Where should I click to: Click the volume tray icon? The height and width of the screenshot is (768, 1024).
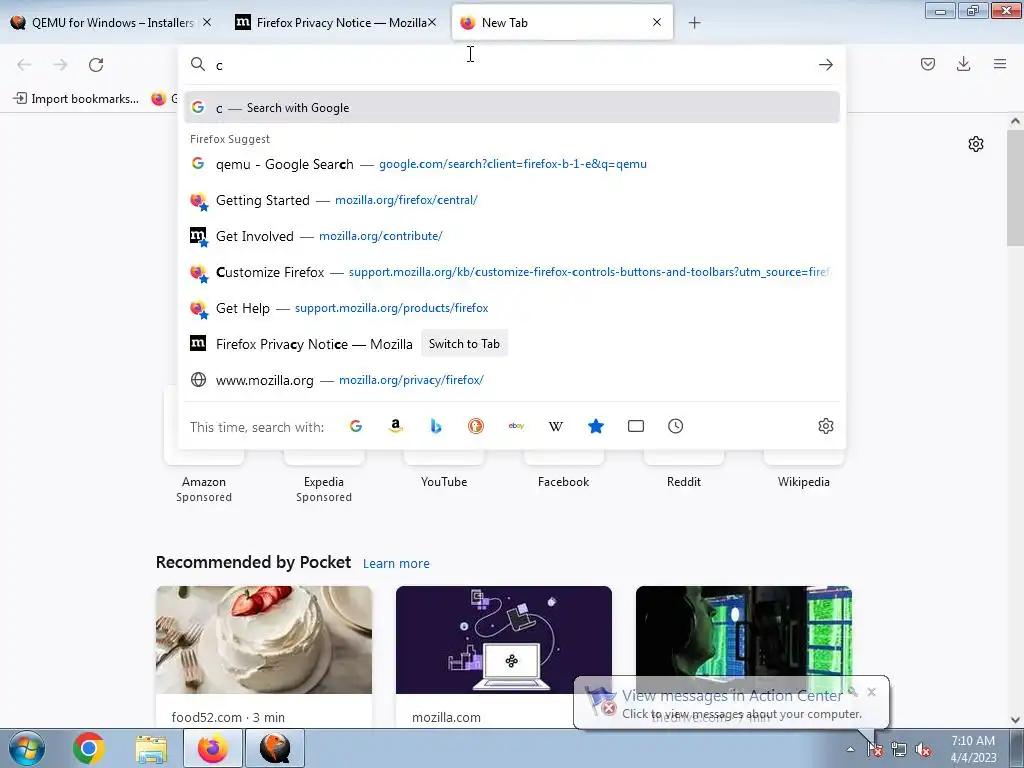923,750
